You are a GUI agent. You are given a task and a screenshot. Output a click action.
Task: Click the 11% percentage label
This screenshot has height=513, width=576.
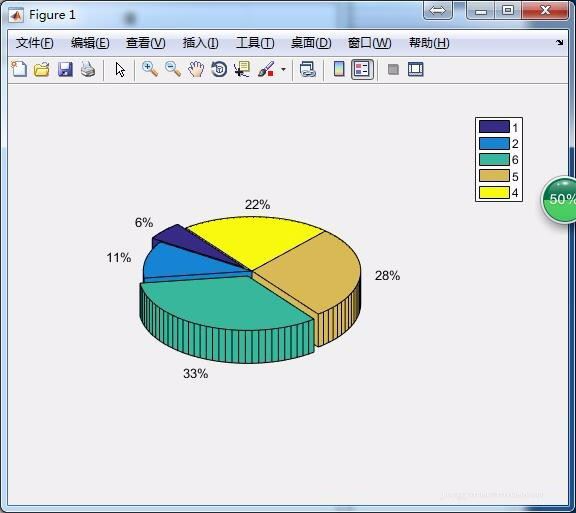click(x=119, y=258)
